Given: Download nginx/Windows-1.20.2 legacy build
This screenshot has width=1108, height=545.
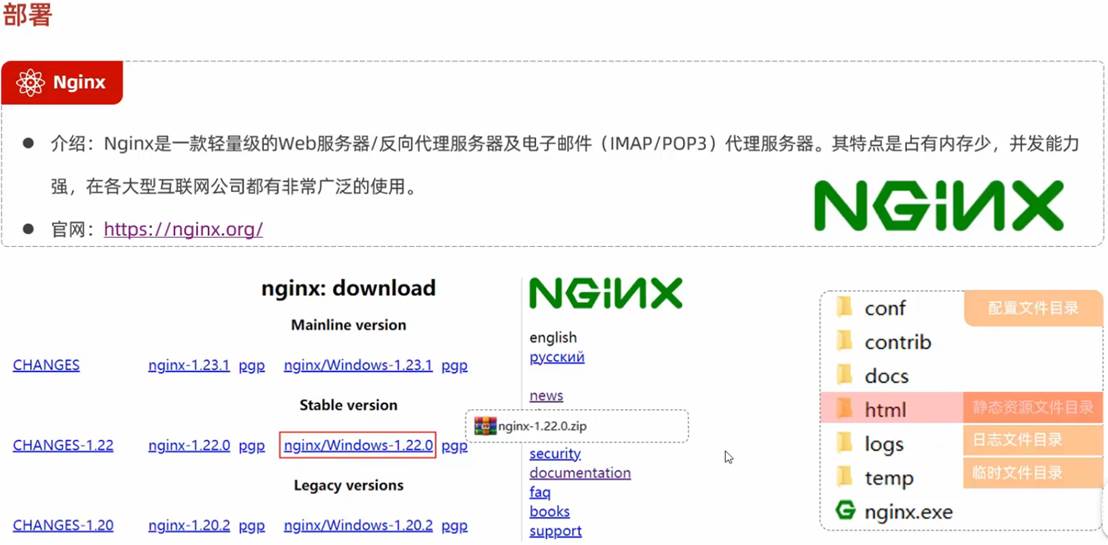Looking at the screenshot, I should 358,525.
